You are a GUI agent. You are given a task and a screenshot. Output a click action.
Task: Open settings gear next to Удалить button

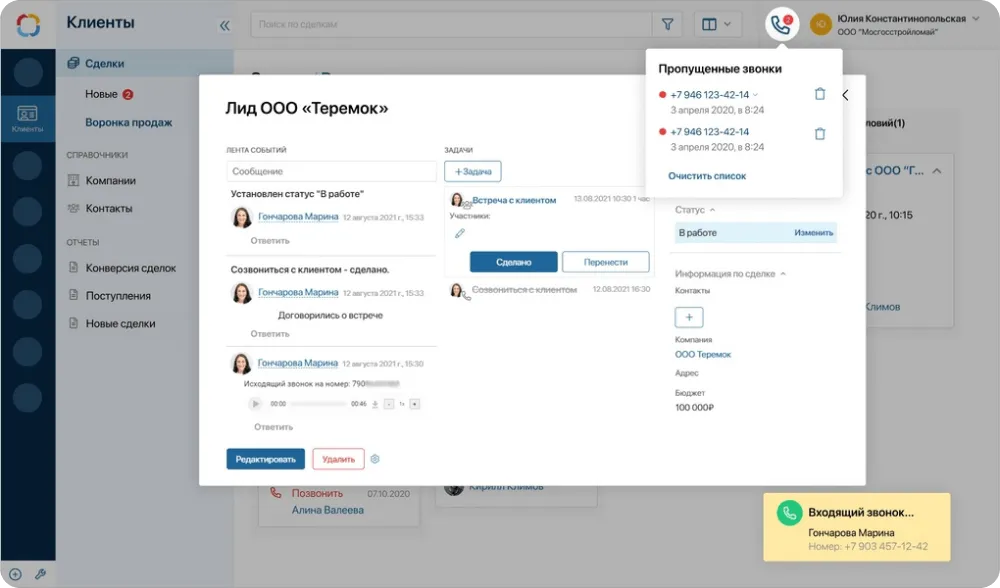click(376, 459)
